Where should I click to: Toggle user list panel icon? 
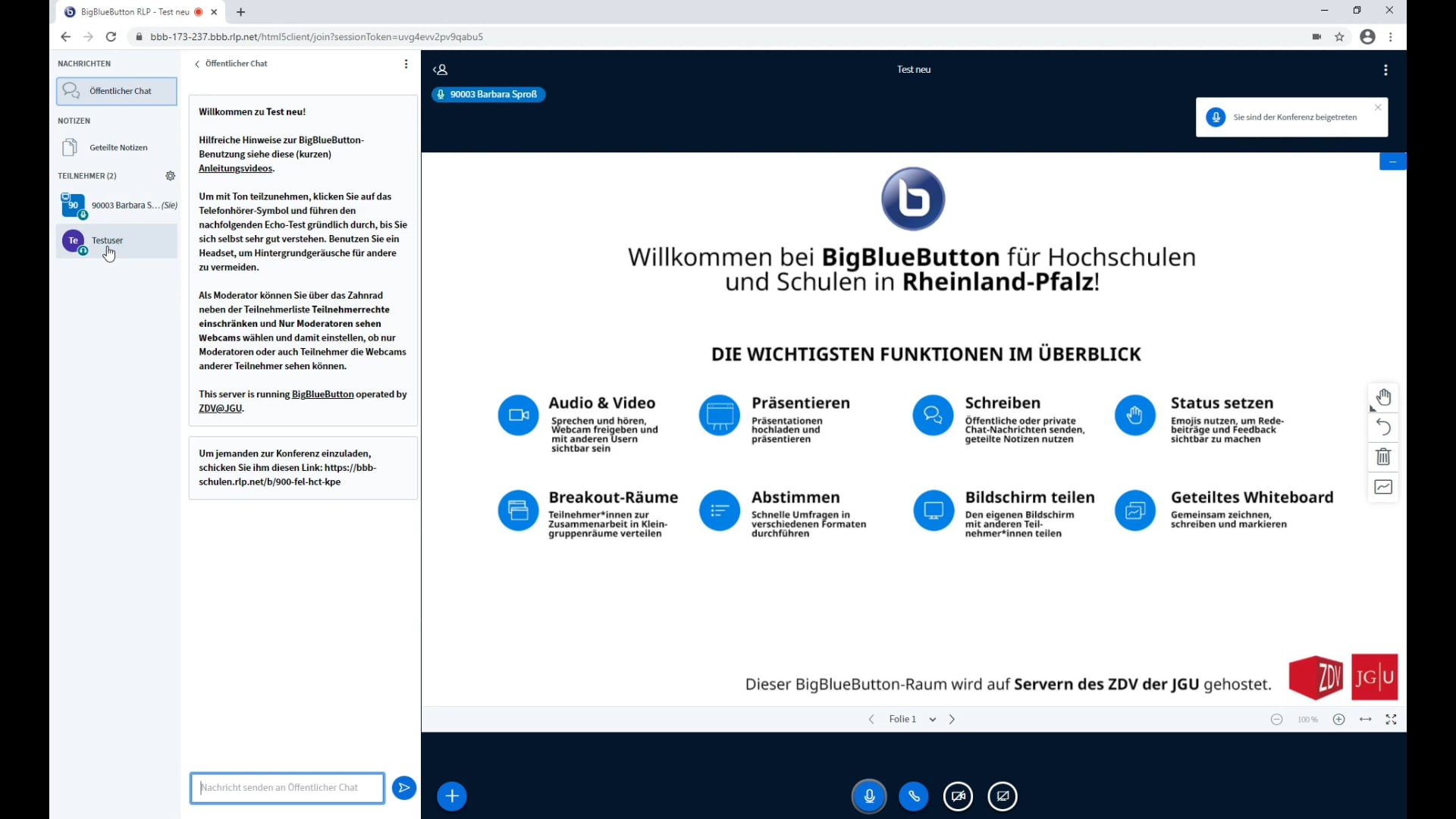point(441,70)
